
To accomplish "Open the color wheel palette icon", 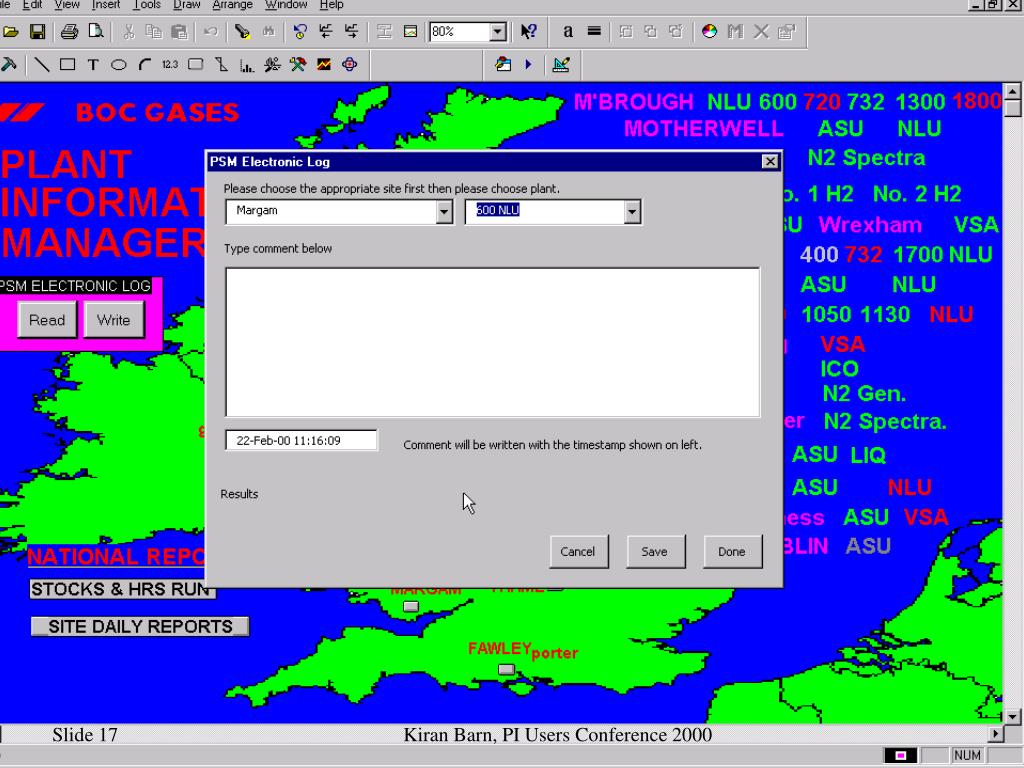I will 709,31.
